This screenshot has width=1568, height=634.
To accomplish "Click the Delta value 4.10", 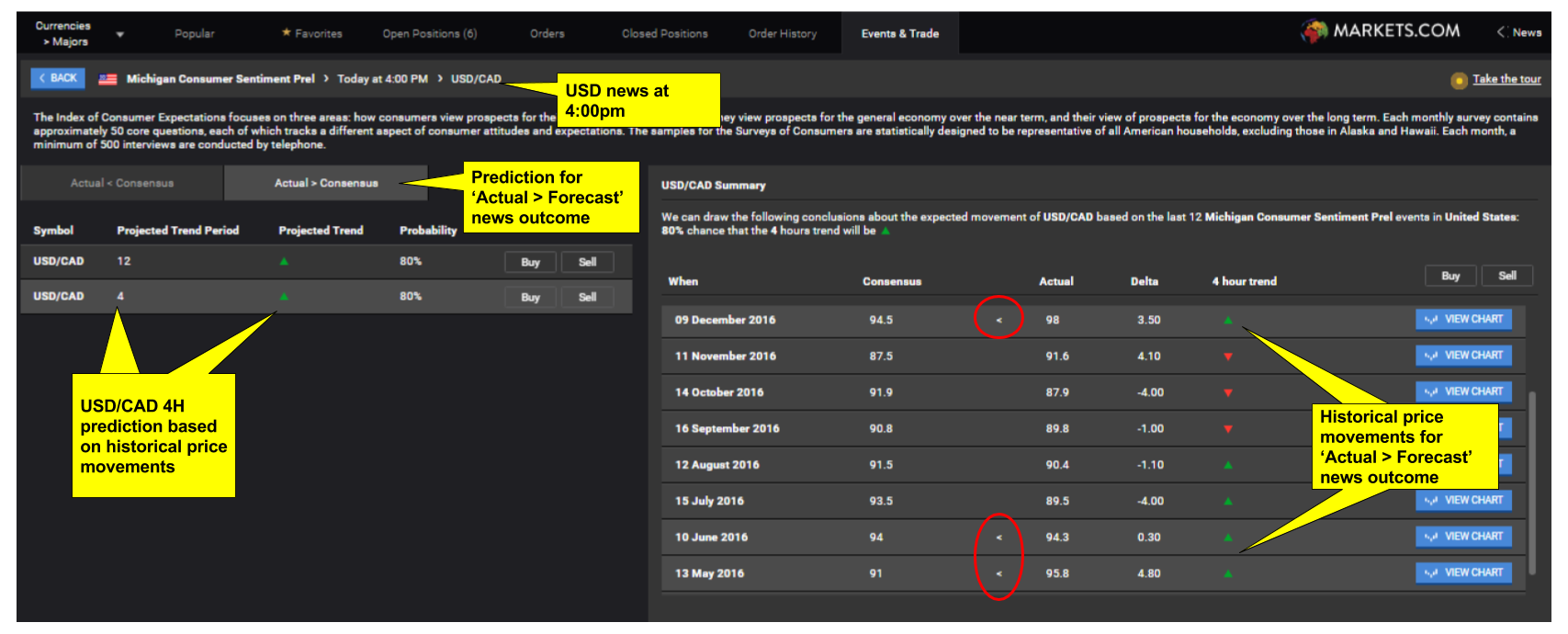I will (1148, 357).
